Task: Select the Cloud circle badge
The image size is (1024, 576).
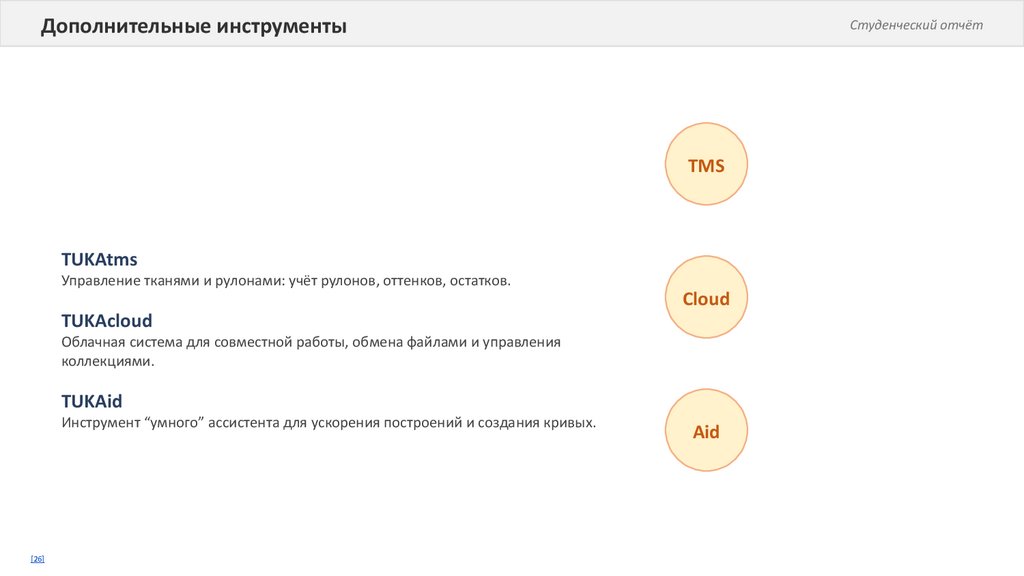Action: pyautogui.click(x=706, y=298)
